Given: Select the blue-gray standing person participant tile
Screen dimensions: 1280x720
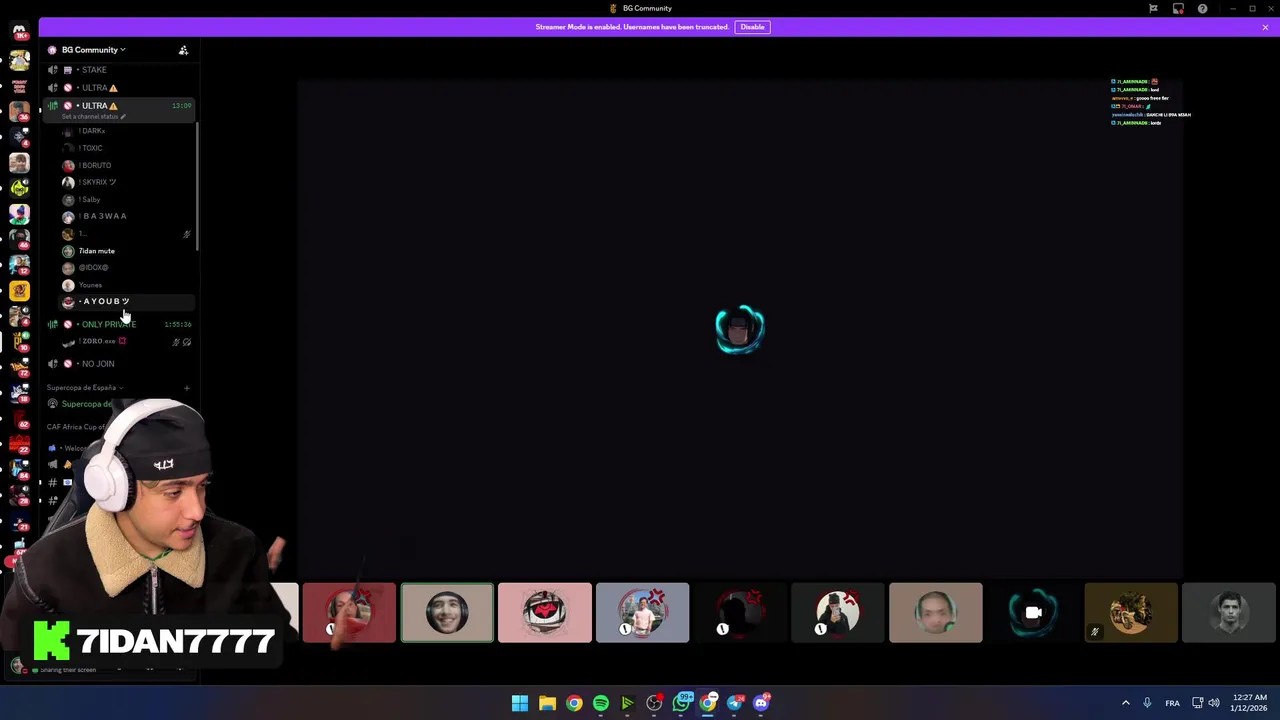Looking at the screenshot, I should [642, 613].
